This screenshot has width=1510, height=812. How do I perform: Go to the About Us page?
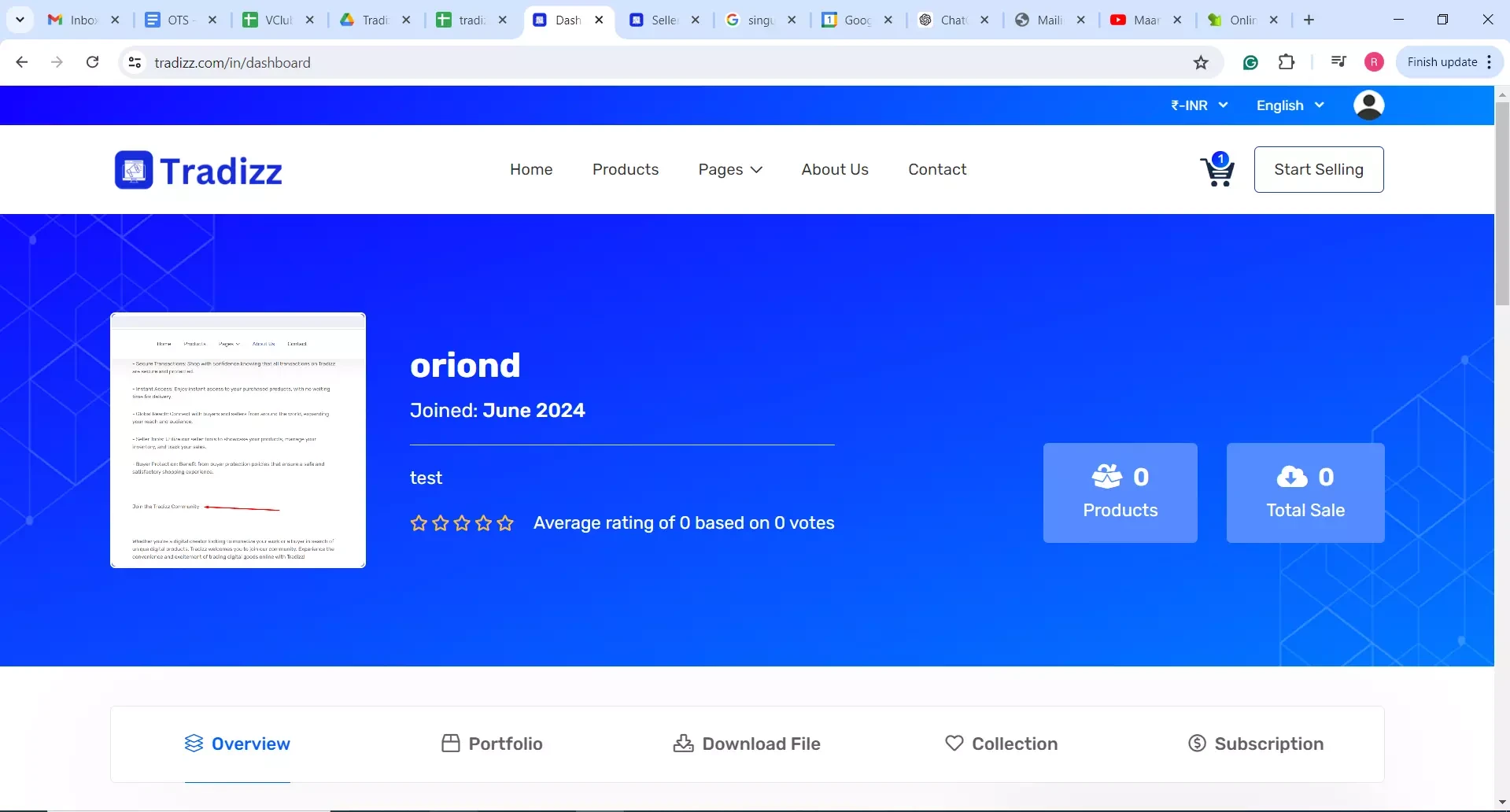click(834, 170)
